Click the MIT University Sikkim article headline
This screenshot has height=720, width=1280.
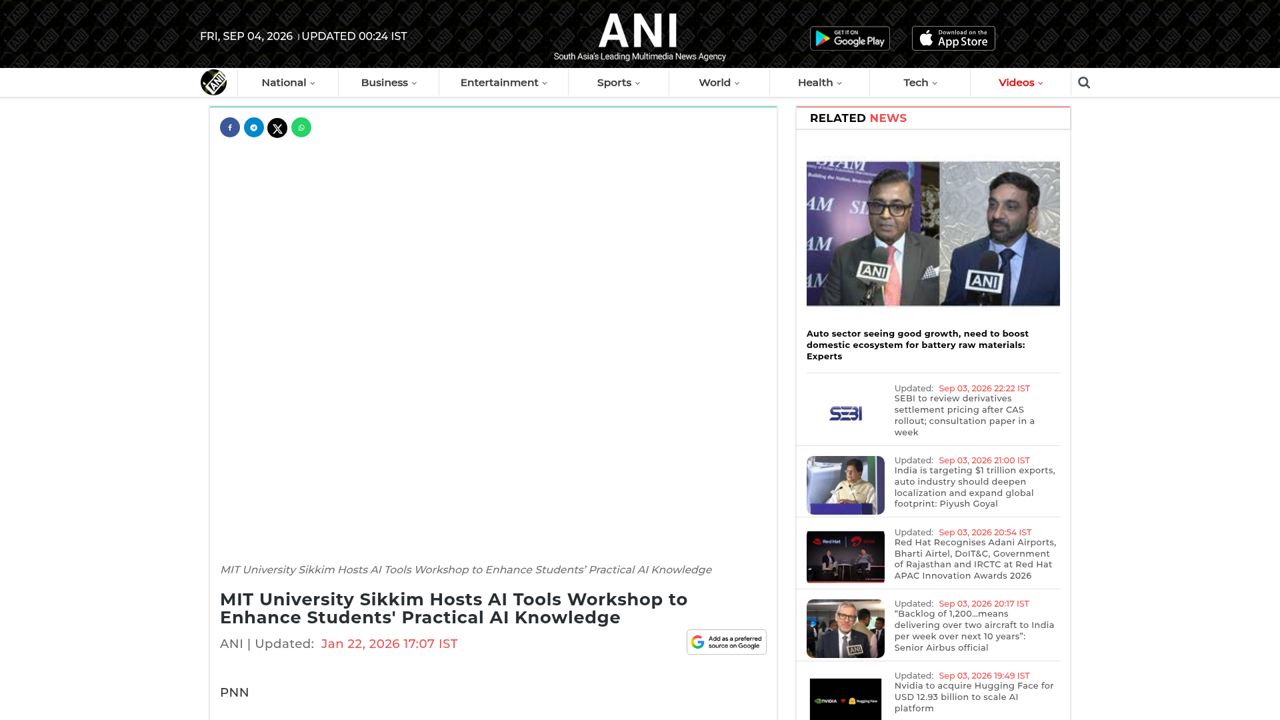(x=454, y=608)
